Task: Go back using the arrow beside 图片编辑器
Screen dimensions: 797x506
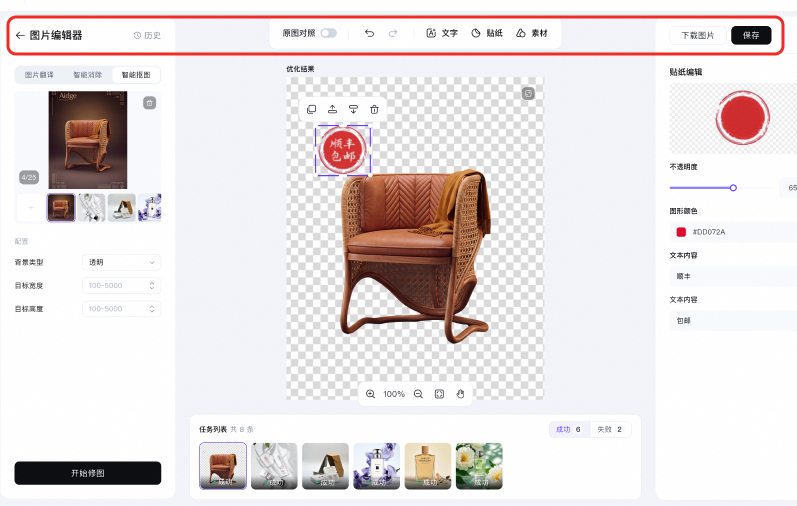Action: point(20,35)
